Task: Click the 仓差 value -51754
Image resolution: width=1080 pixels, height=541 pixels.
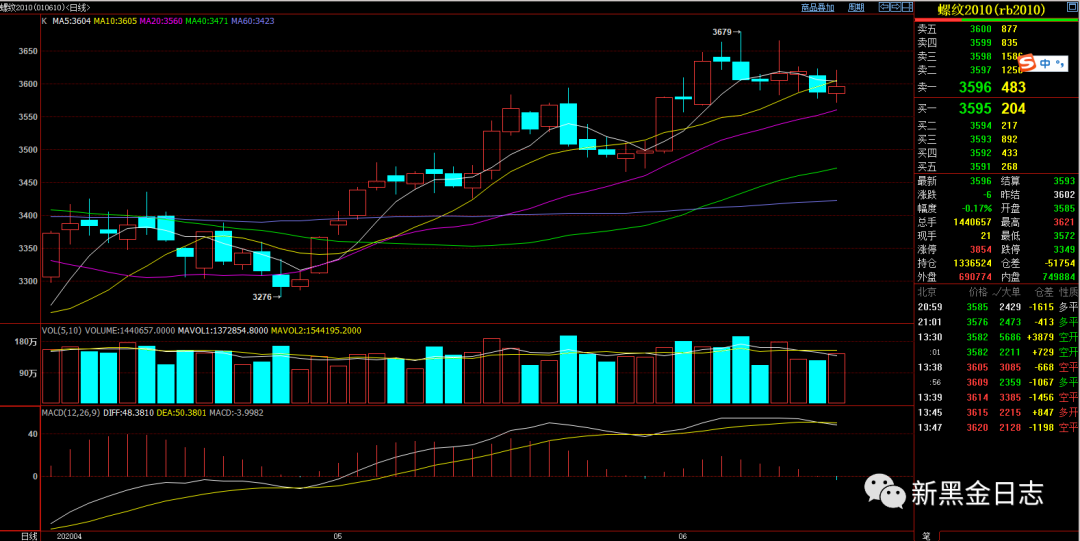Action: (x=1060, y=263)
